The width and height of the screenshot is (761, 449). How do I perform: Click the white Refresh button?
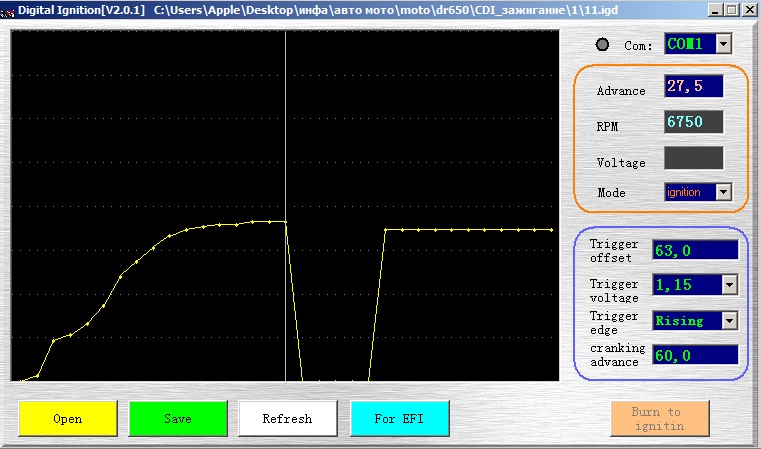point(287,418)
